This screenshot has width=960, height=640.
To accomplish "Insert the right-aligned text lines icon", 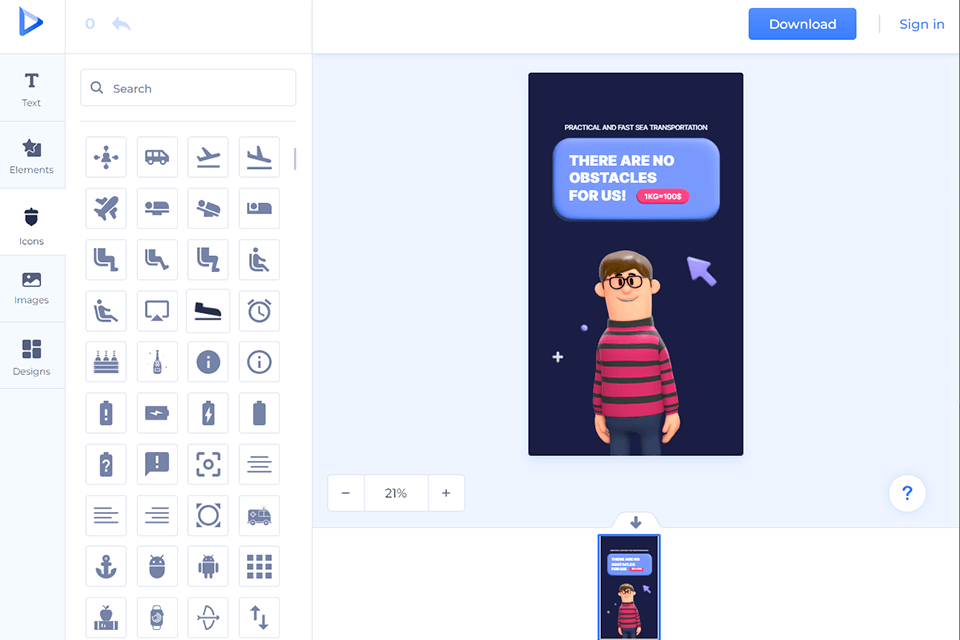I will [157, 515].
